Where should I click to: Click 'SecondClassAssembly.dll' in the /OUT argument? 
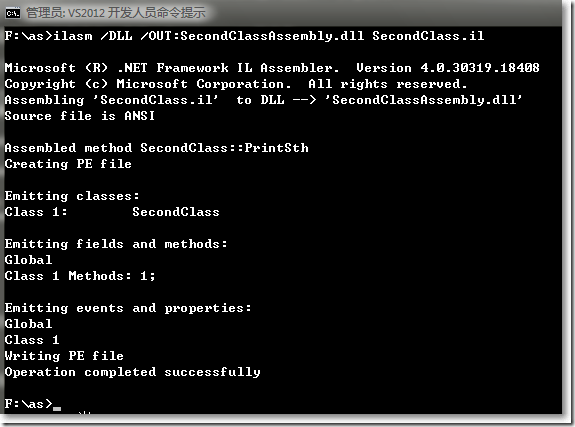[272, 36]
